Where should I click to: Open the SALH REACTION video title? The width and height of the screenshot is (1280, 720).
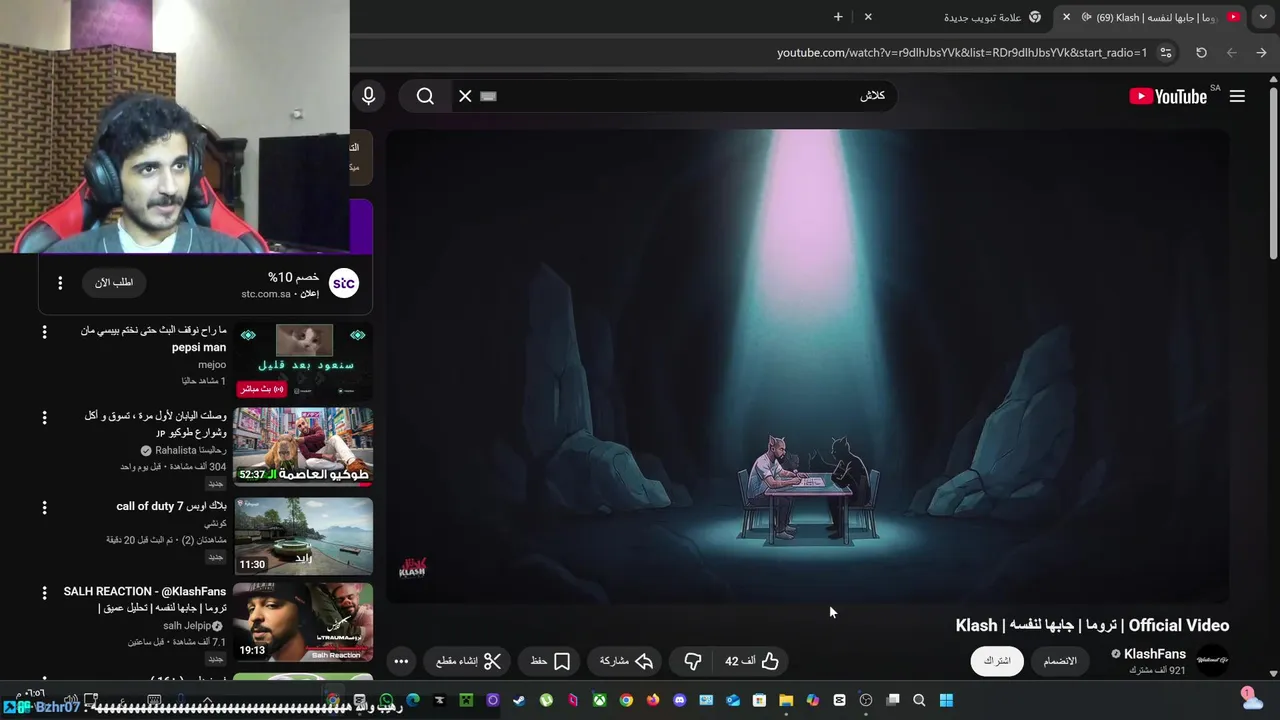tap(146, 599)
